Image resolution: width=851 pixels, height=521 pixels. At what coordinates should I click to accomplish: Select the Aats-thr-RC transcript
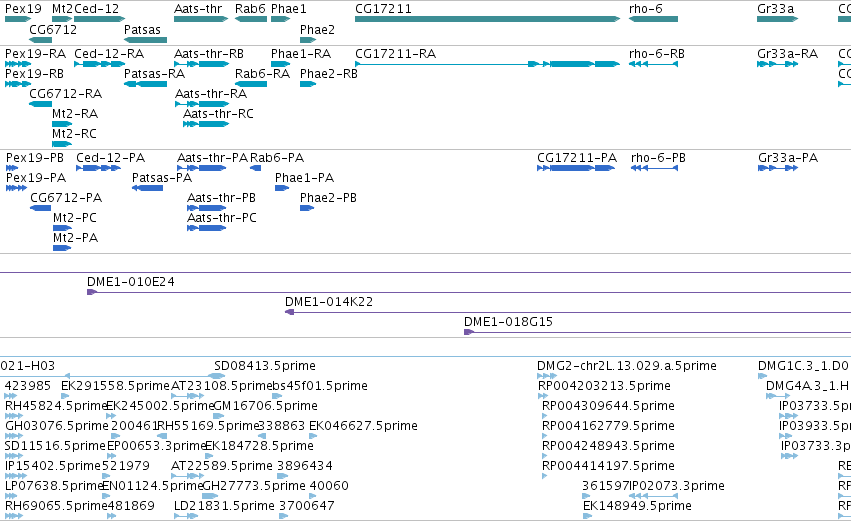[206, 124]
